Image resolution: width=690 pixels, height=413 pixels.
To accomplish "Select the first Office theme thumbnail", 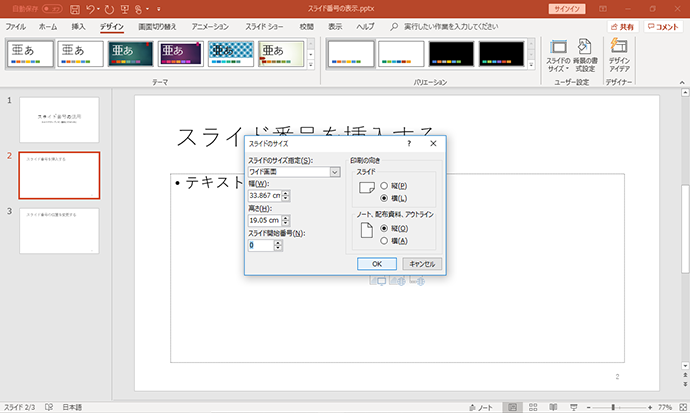I will [x=30, y=54].
